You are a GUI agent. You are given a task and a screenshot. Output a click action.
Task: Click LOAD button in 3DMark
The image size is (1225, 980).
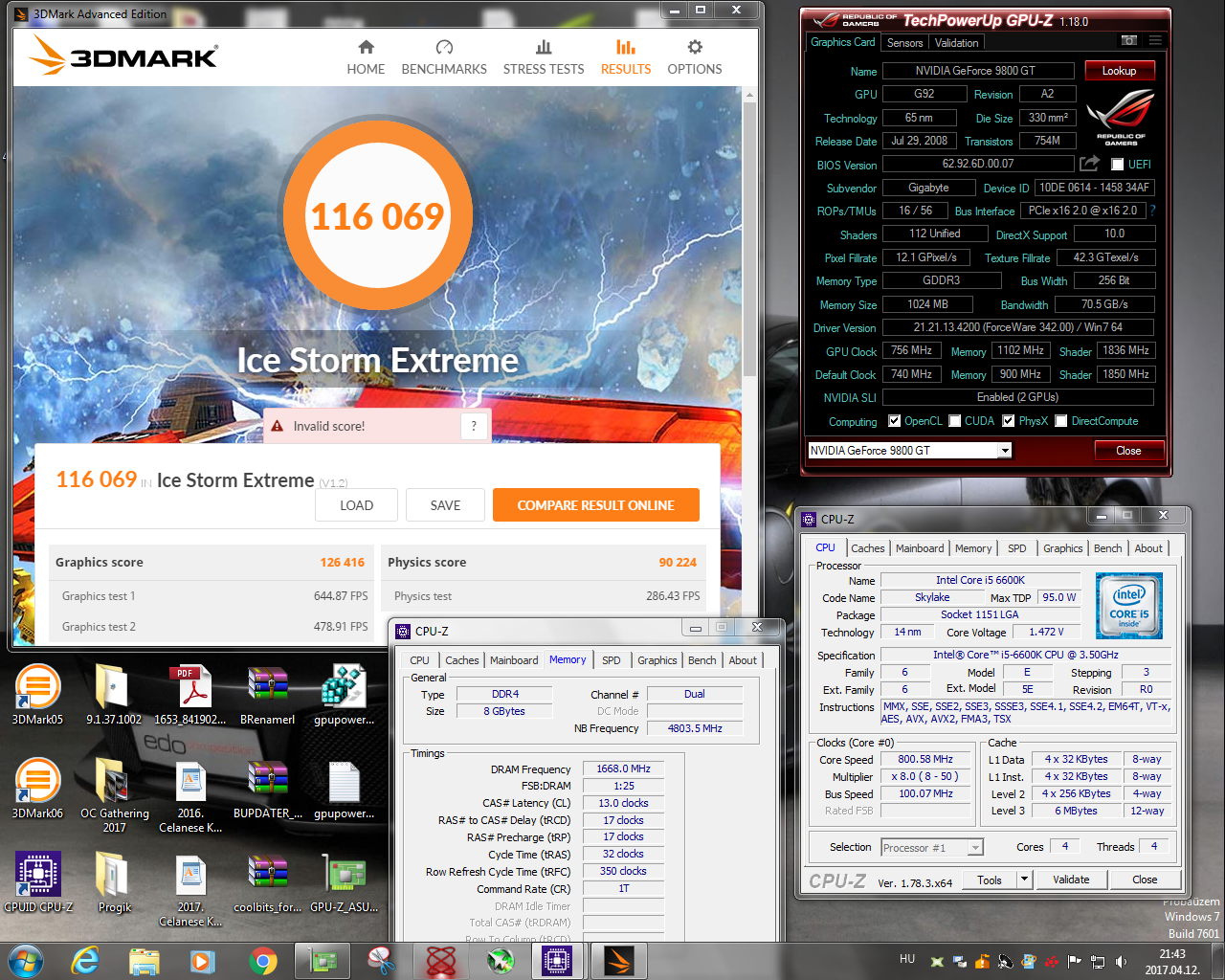pos(357,505)
